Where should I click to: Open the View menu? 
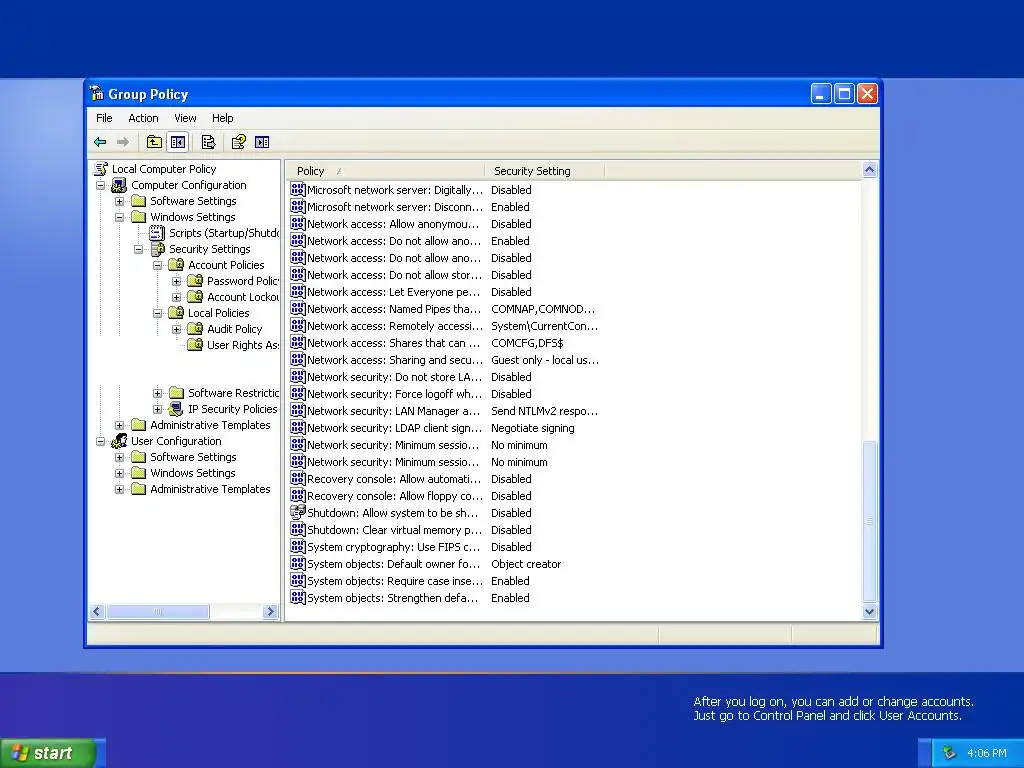coord(185,118)
